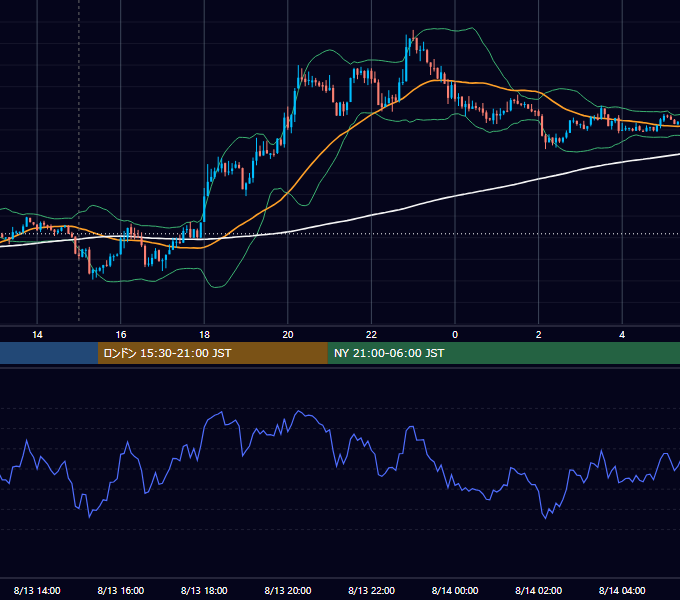Click the 8/14 00:00 date label
Screen dimensions: 680x600
pyautogui.click(x=455, y=590)
